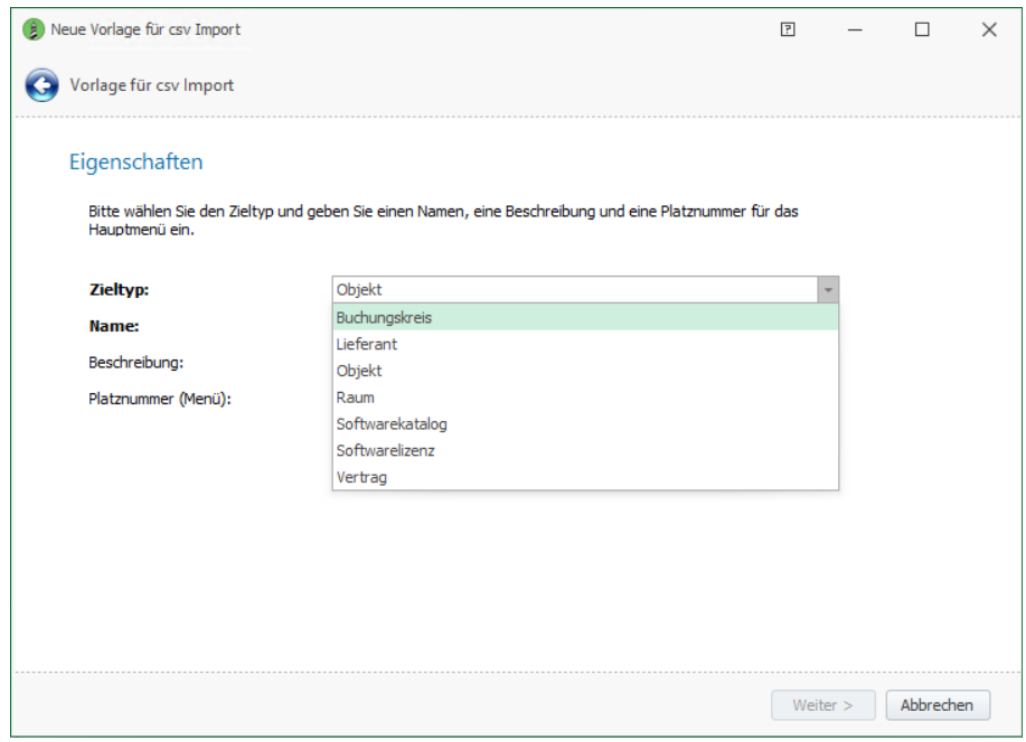Image resolution: width=1026 pixels, height=742 pixels.
Task: Collapse the Zieltyp dropdown using its arrow
Action: tap(828, 290)
